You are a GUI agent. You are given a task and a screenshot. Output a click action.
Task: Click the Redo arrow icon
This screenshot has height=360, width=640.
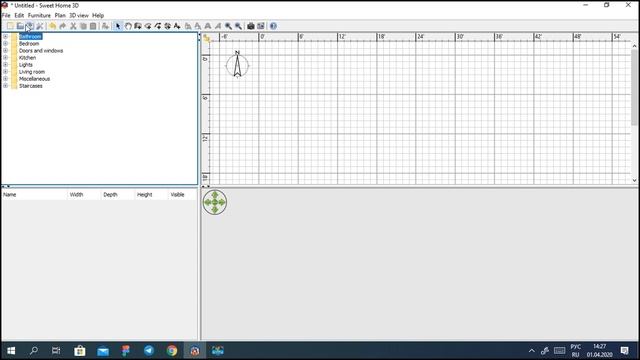tap(62, 26)
